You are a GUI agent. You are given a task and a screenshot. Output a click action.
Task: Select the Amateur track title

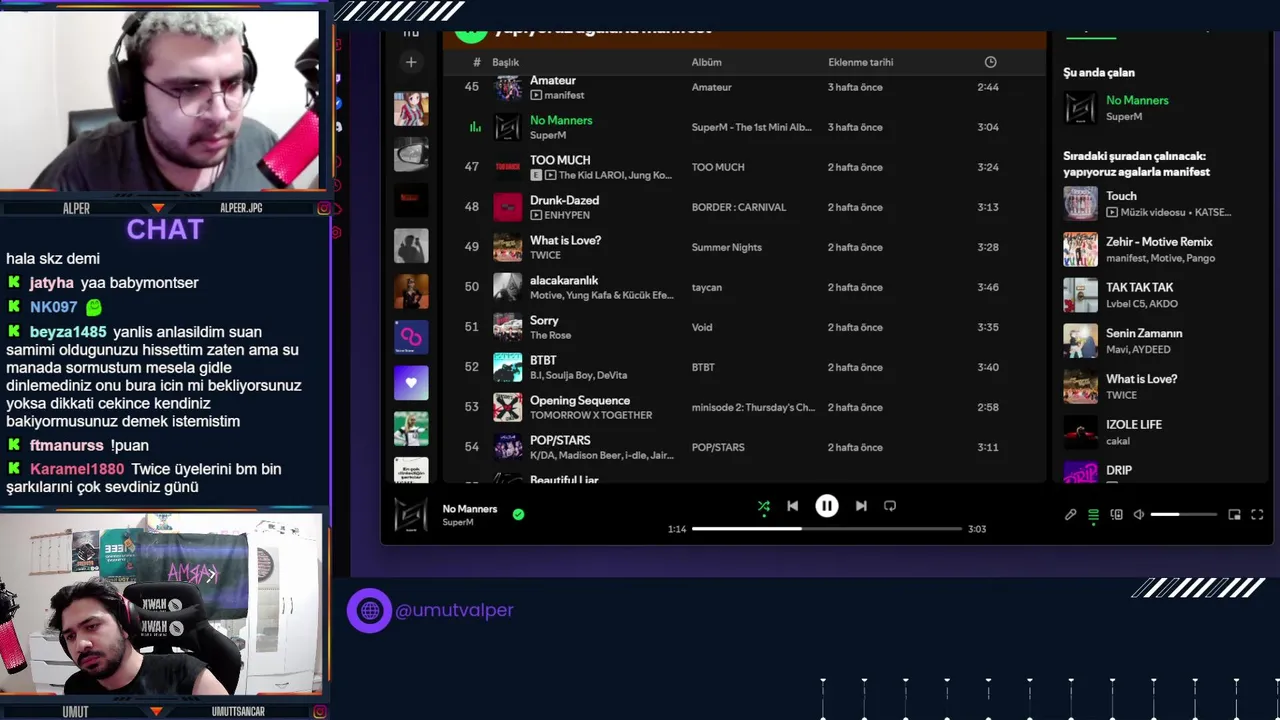coord(553,80)
